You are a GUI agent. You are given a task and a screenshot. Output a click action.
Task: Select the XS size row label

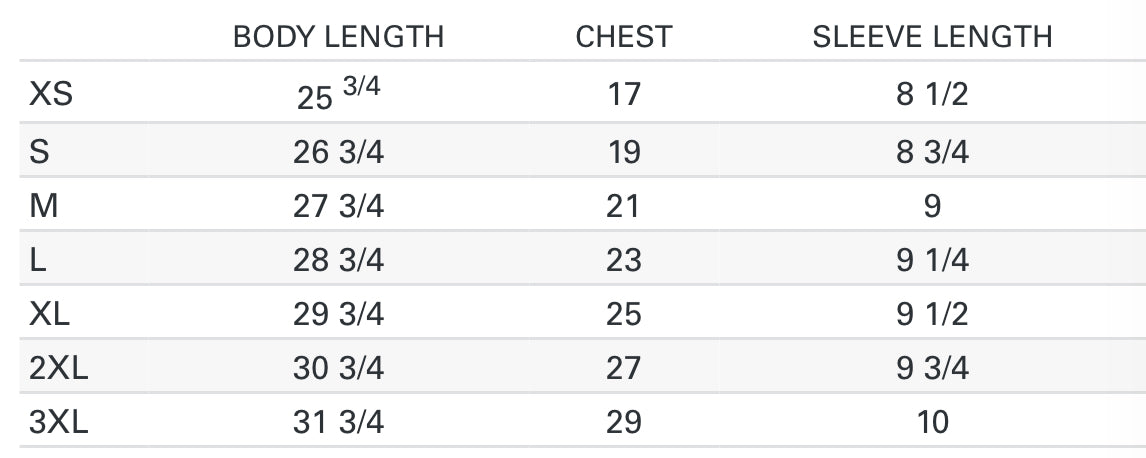tap(52, 94)
